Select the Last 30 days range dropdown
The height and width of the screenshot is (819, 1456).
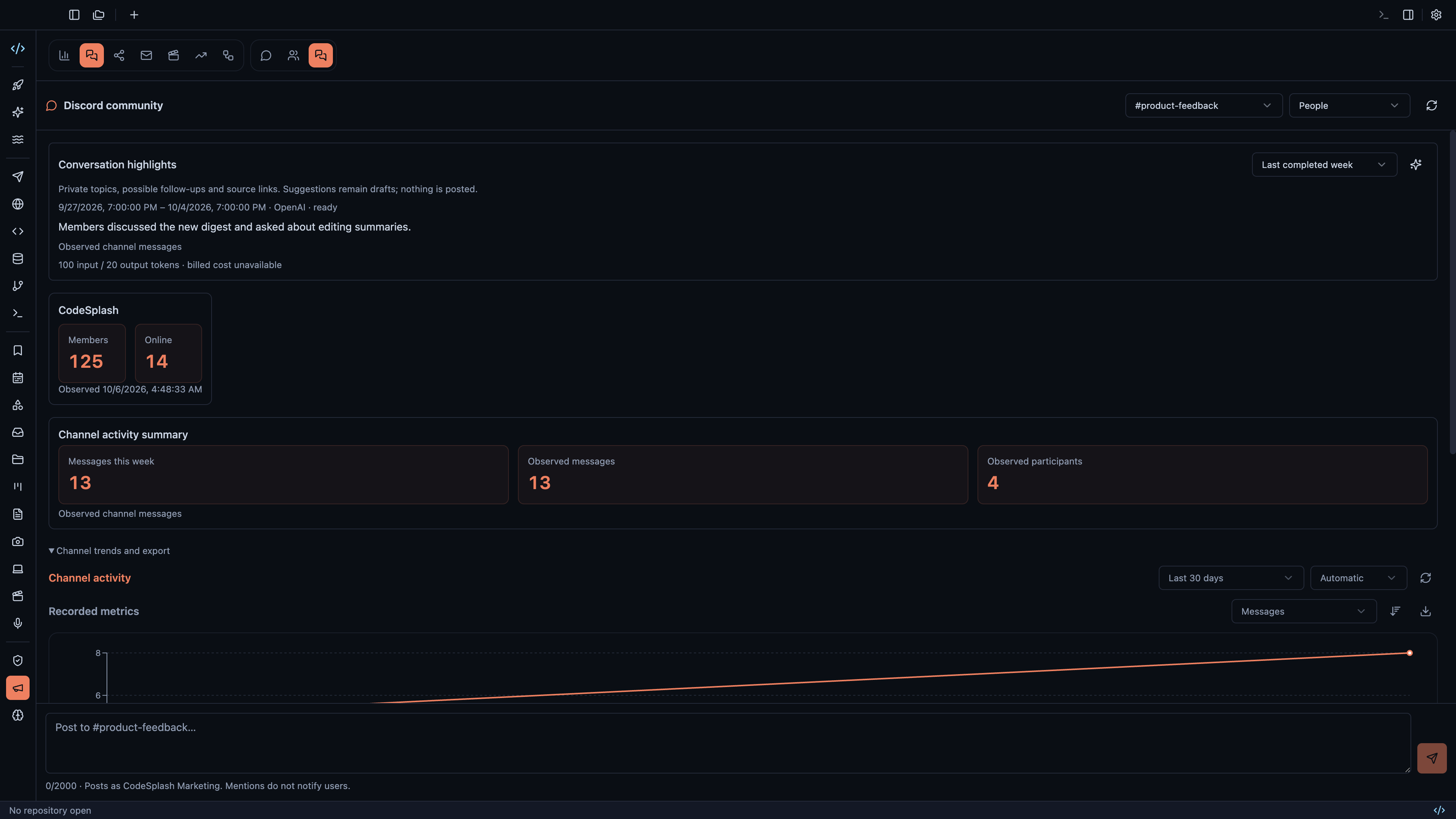click(1231, 577)
